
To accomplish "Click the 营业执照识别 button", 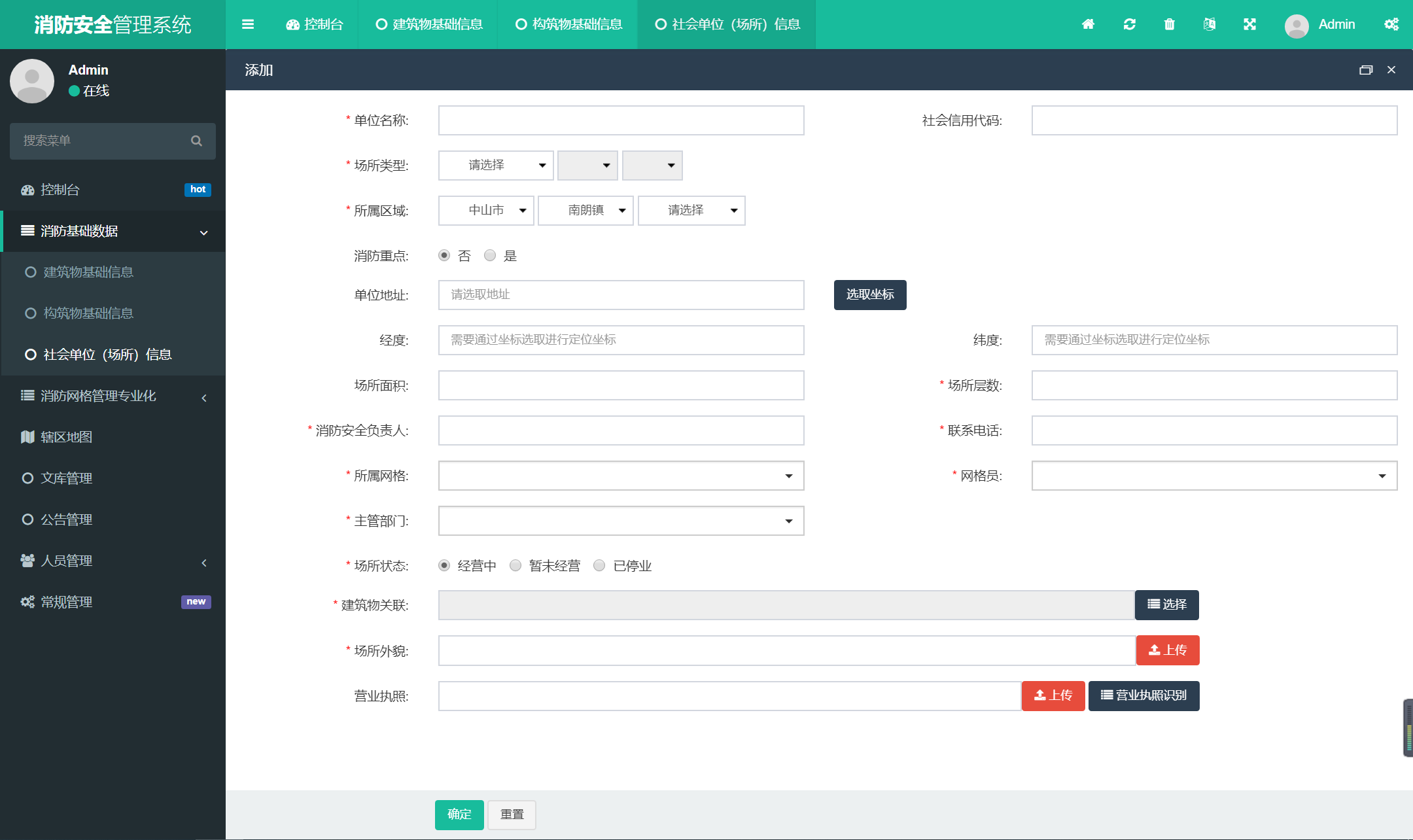I will (1143, 696).
